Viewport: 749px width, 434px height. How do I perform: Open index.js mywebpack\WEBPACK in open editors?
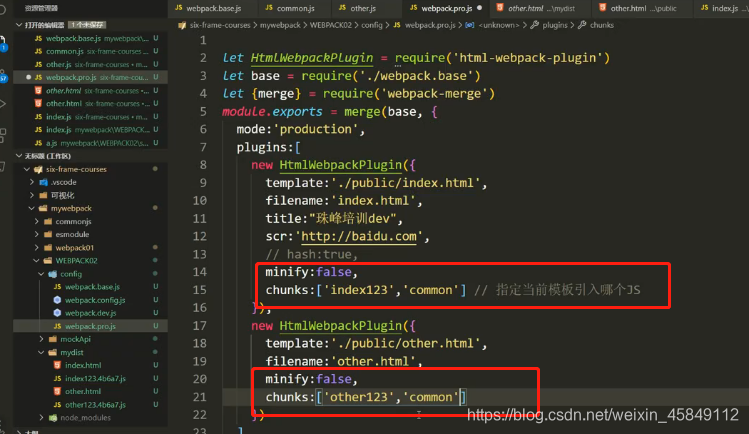pos(91,130)
